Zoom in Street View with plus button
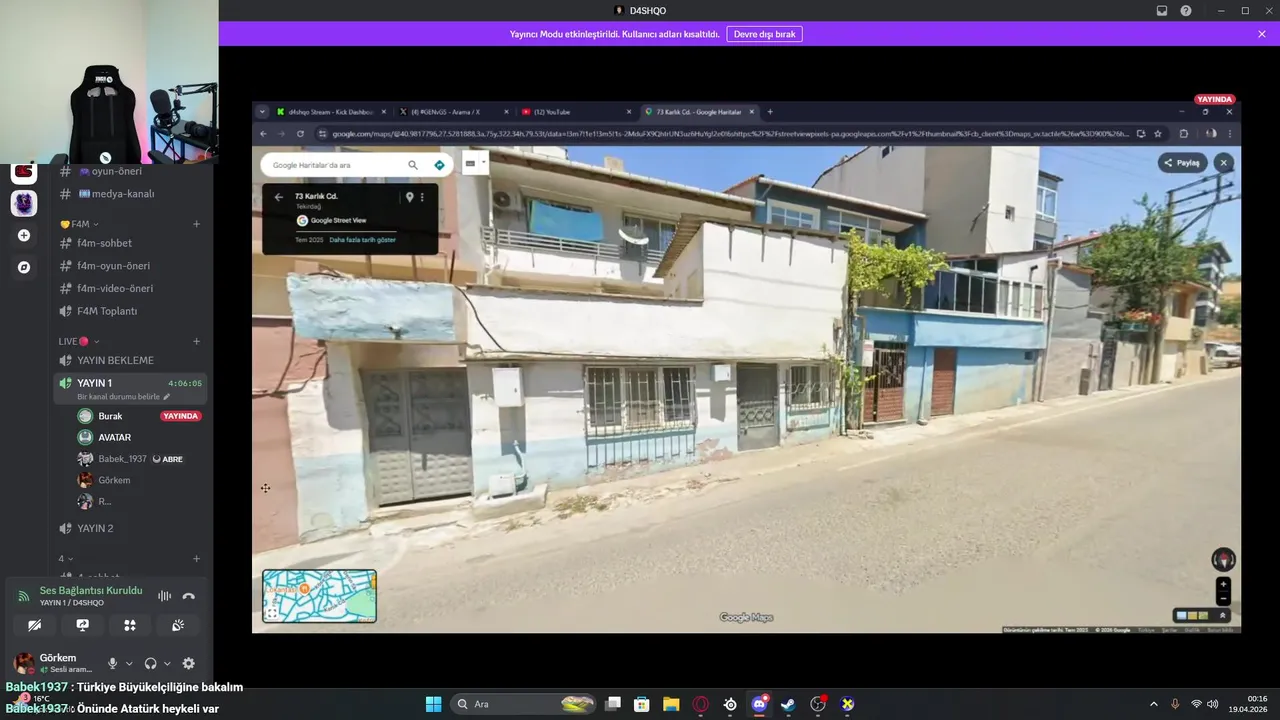This screenshot has height=720, width=1280. [x=1223, y=584]
